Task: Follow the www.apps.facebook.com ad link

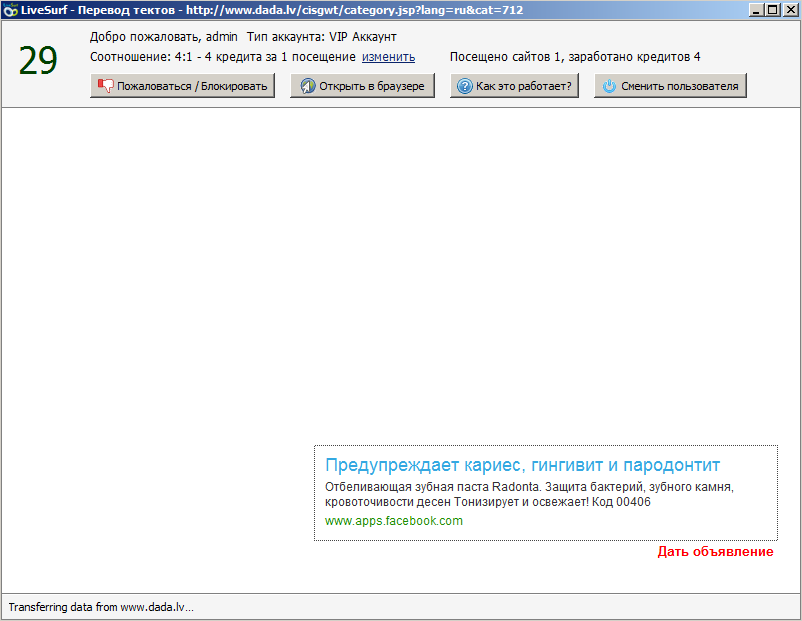Action: coord(394,521)
